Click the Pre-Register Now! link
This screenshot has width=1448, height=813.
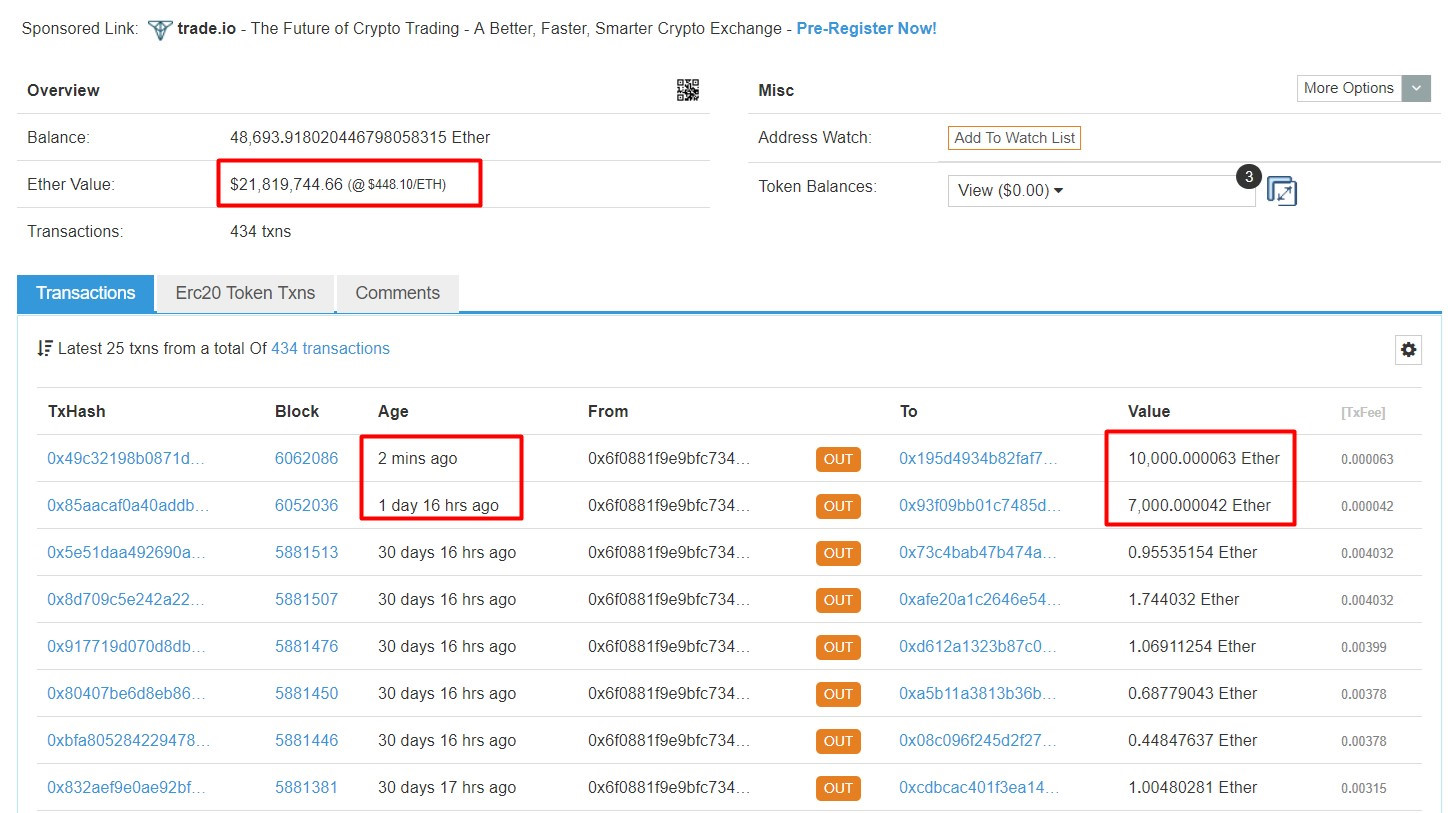click(x=866, y=28)
